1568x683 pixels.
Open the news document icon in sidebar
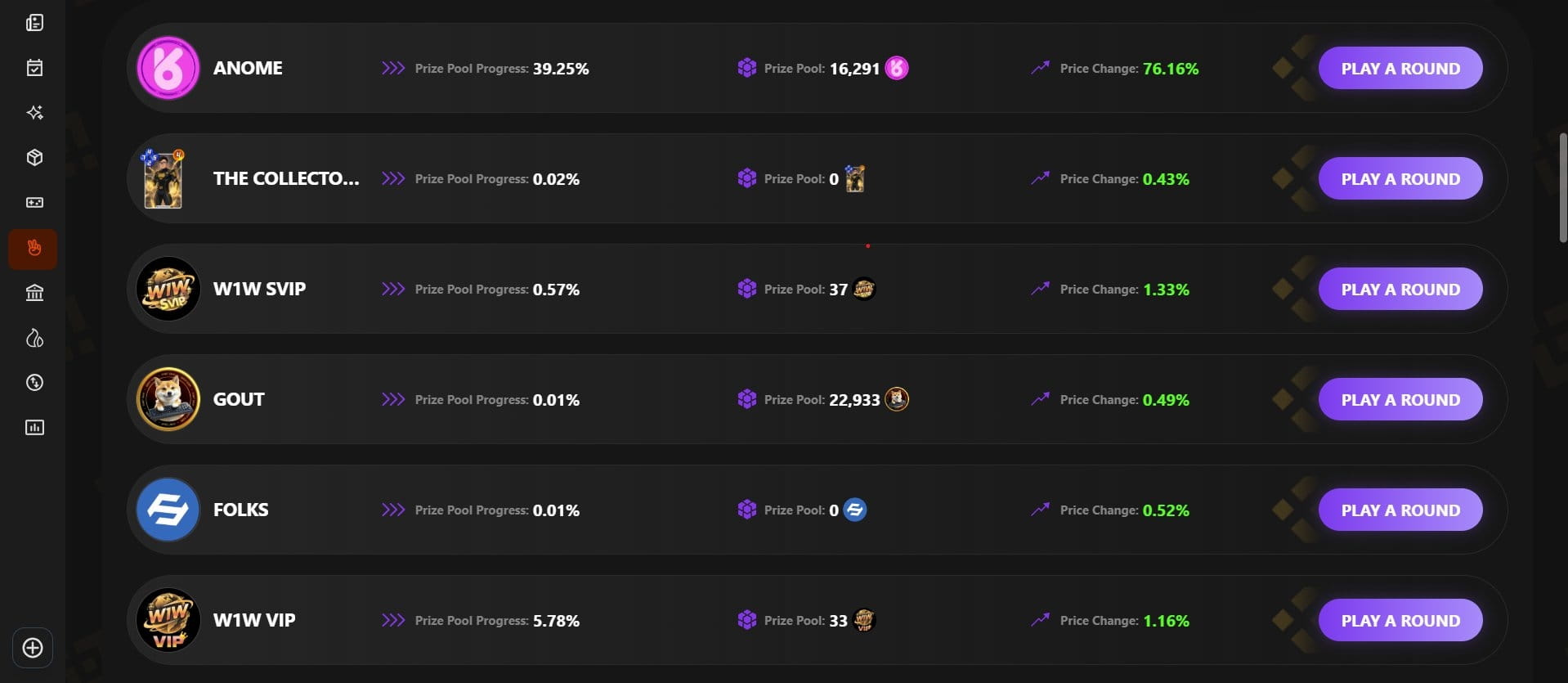34,23
